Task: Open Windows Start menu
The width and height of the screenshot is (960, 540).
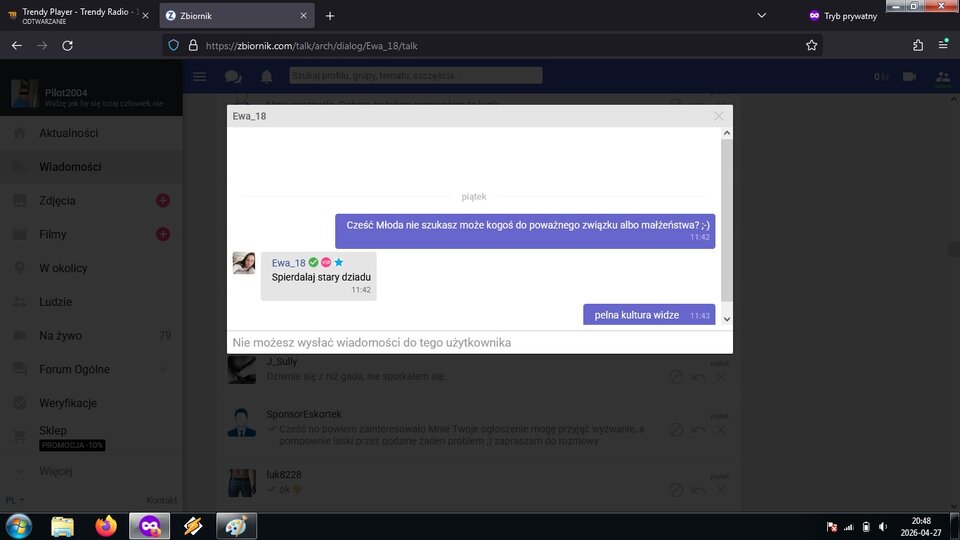Action: point(18,526)
